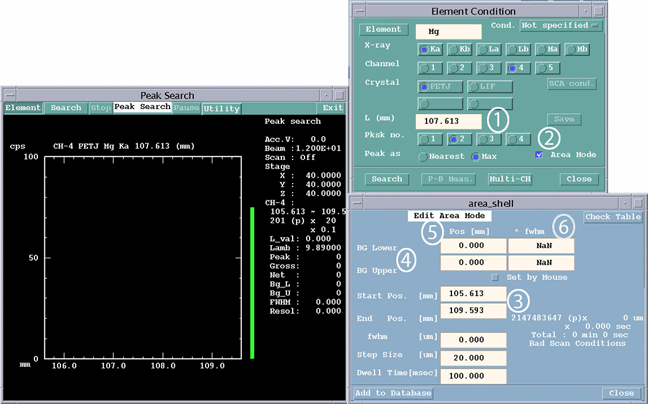The image size is (648, 404).
Task: Toggle the Area Mode checkbox
Action: coord(540,155)
